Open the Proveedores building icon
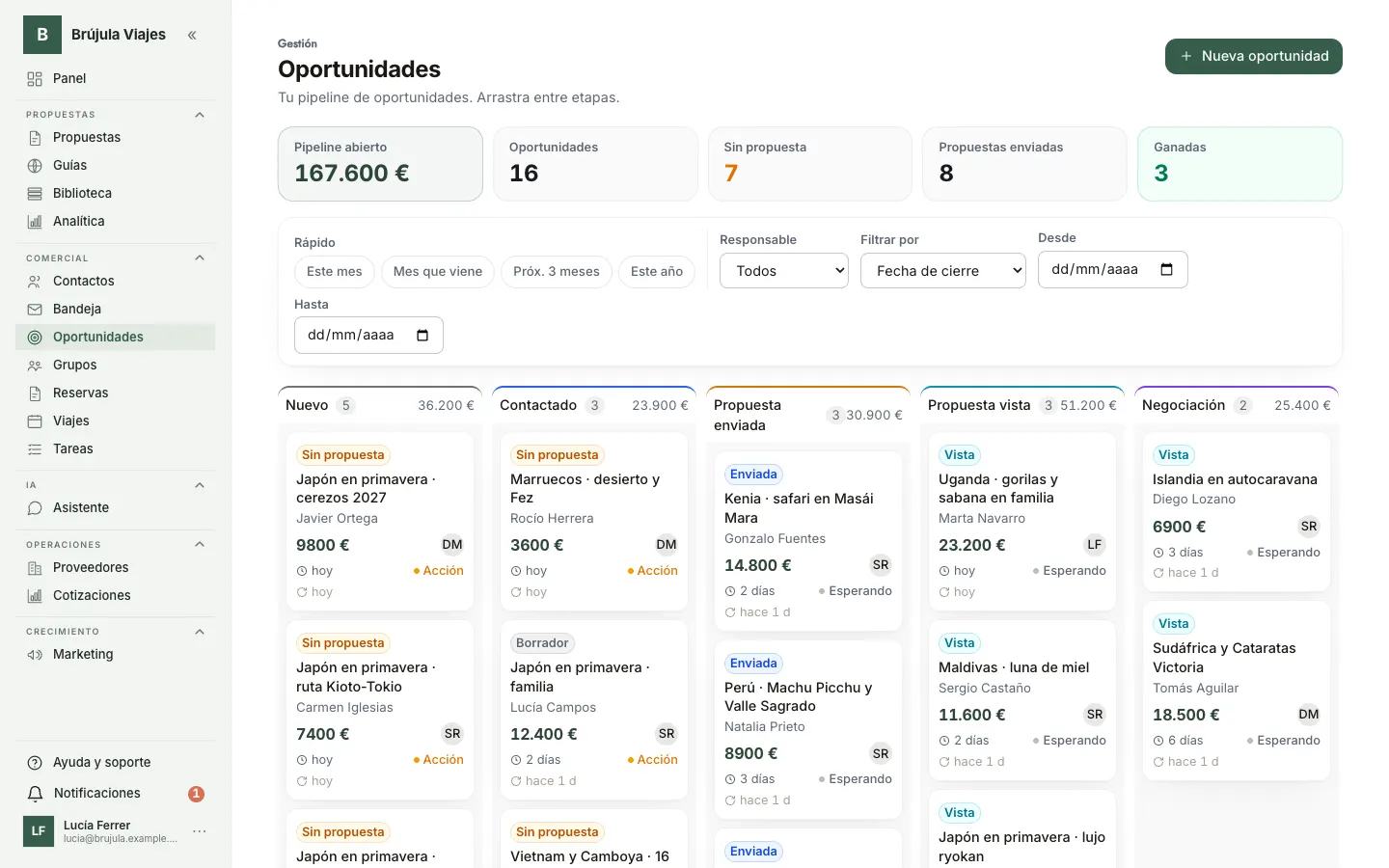 (35, 568)
